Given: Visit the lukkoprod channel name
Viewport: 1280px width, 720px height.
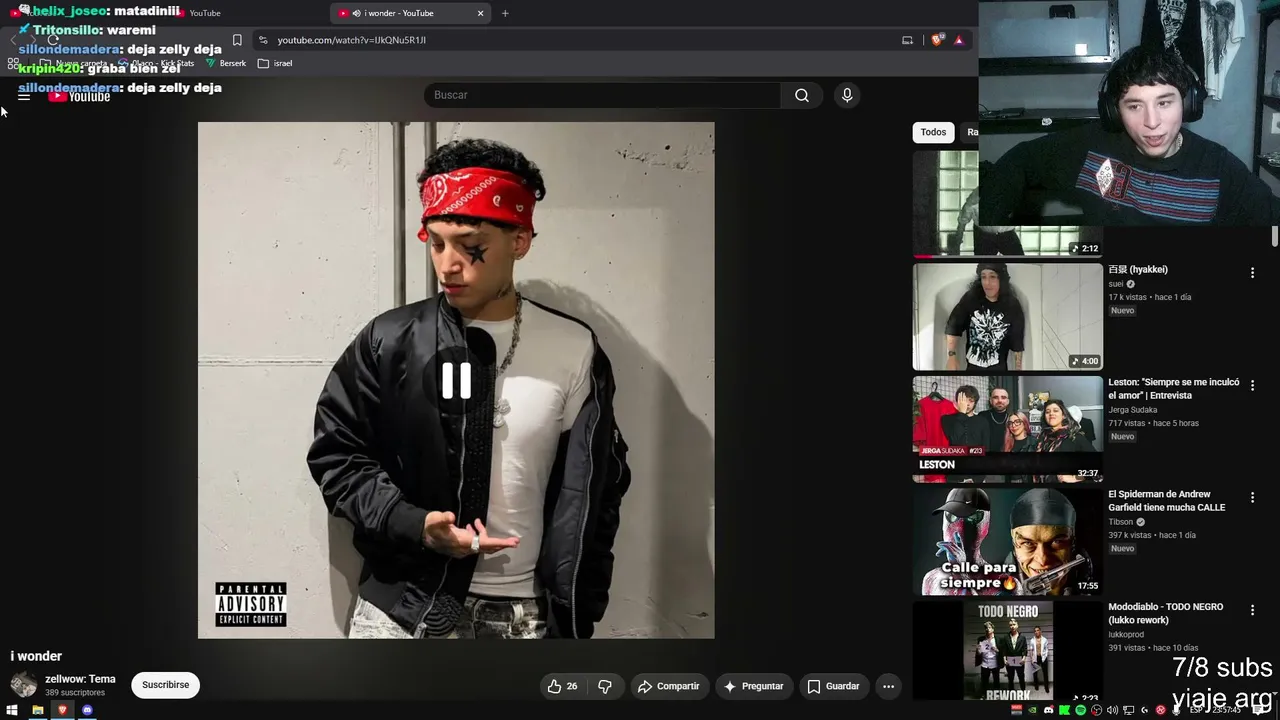Looking at the screenshot, I should coord(1125,635).
